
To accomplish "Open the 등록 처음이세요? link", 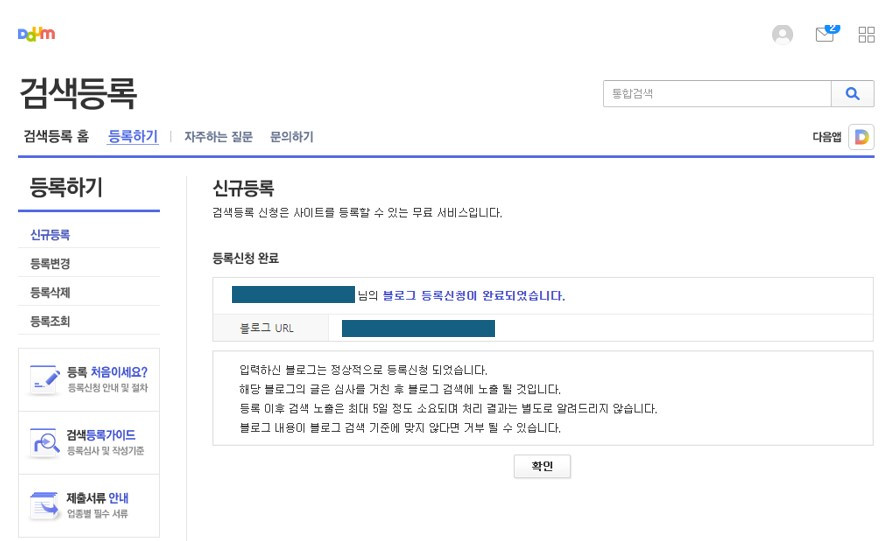I will click(107, 372).
